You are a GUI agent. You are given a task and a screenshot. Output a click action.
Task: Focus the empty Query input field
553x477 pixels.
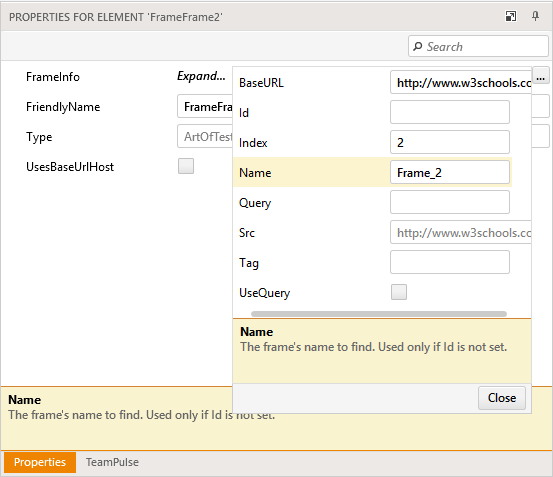(450, 202)
